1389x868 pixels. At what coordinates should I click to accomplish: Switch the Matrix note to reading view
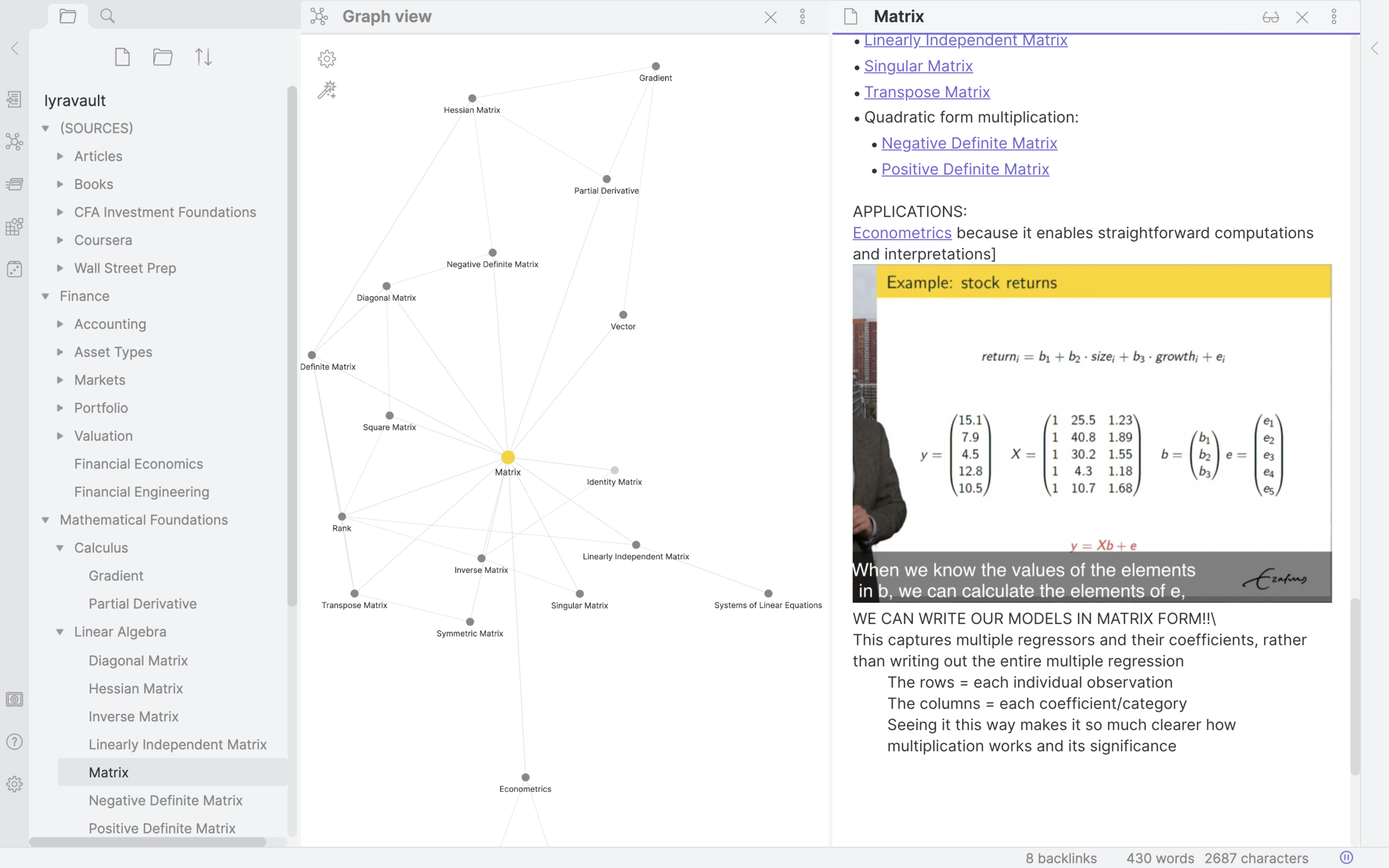(1270, 17)
